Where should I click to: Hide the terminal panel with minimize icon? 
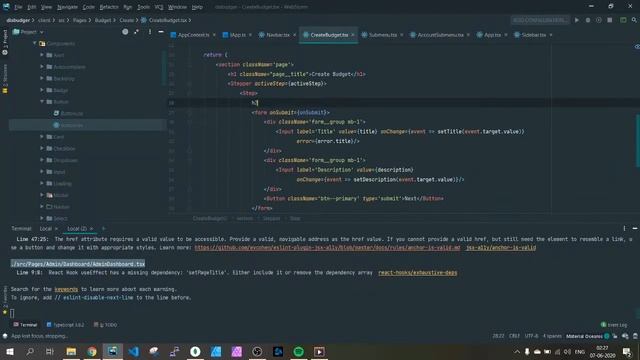[x=635, y=229]
